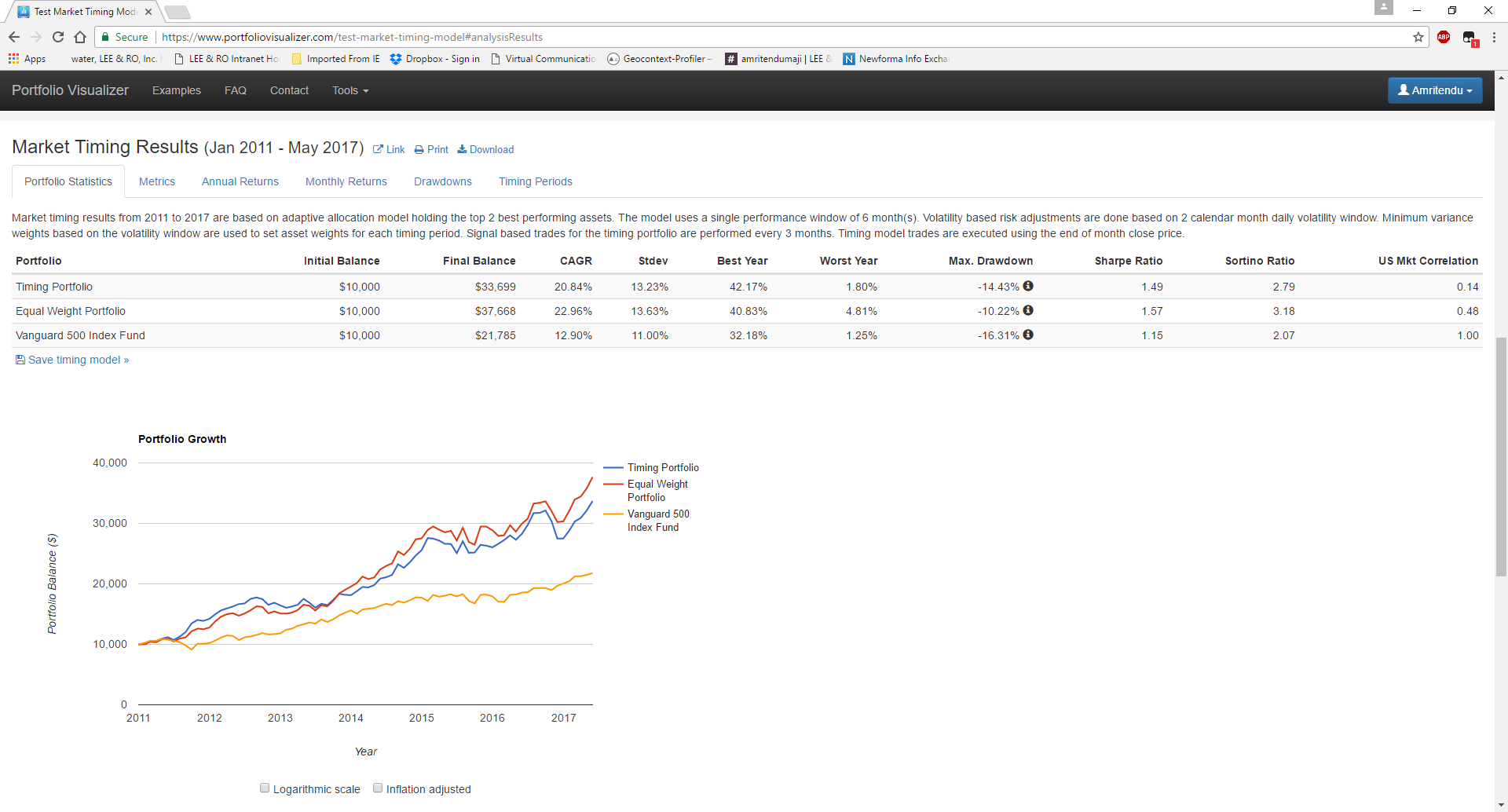This screenshot has width=1508, height=812.
Task: Switch to the Annual Returns tab
Action: pos(240,181)
